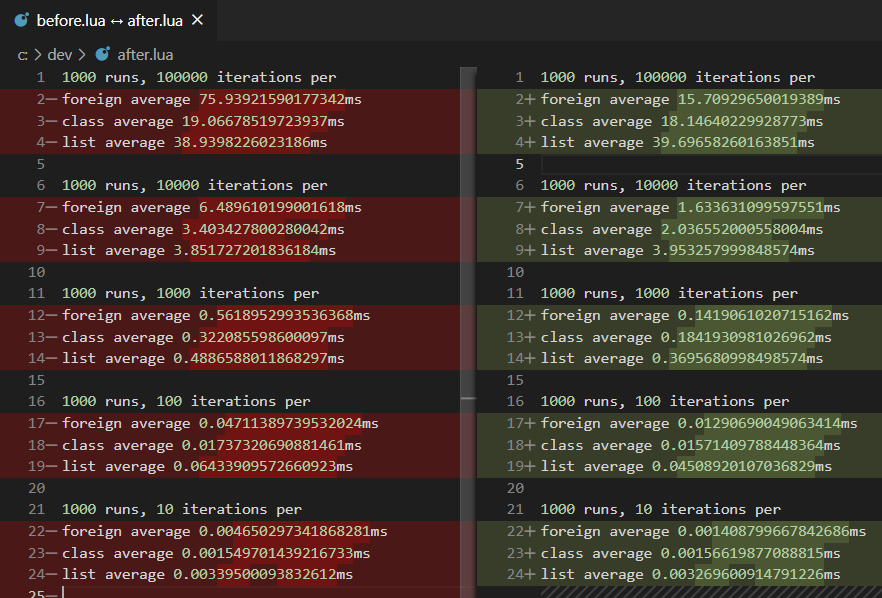
Task: Click left pane line number 10
Action: (37, 272)
